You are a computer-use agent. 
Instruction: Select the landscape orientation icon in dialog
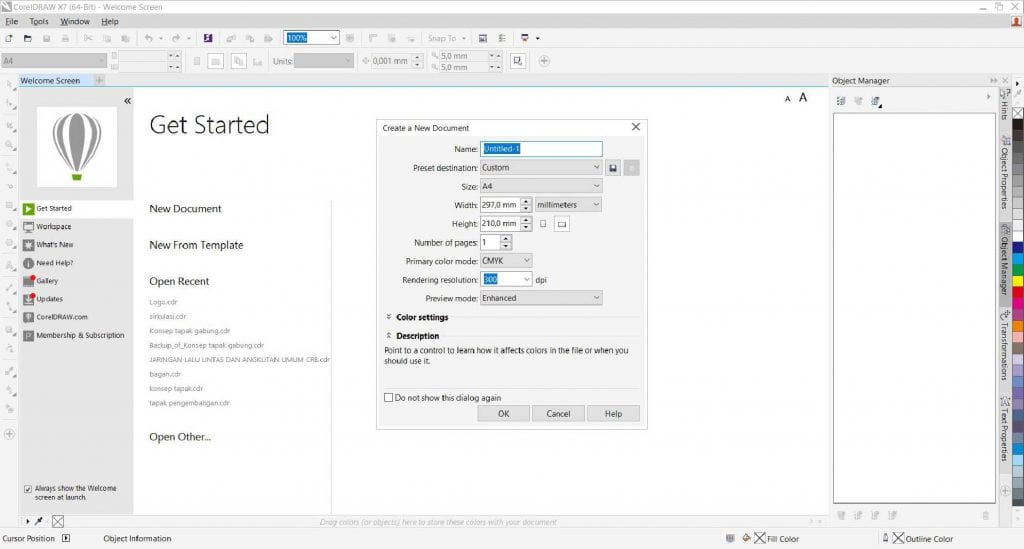coord(562,224)
